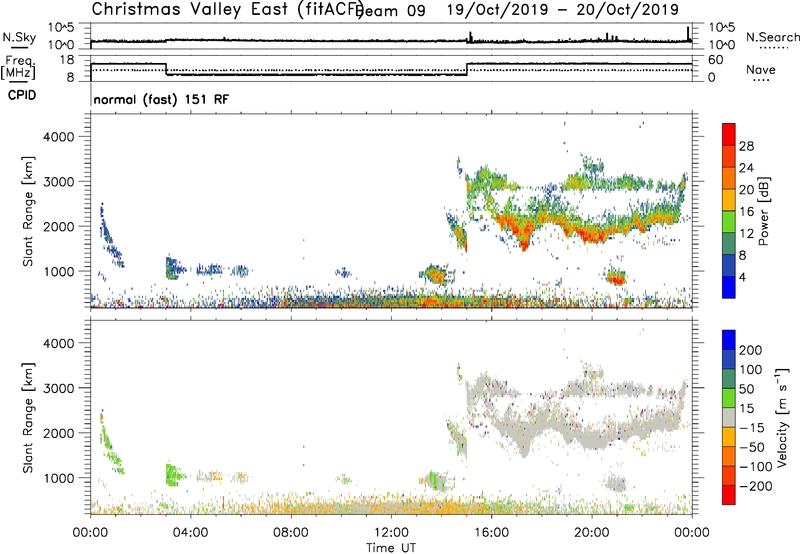
Task: Click the "28" label on the power colorbar
Action: [746, 146]
